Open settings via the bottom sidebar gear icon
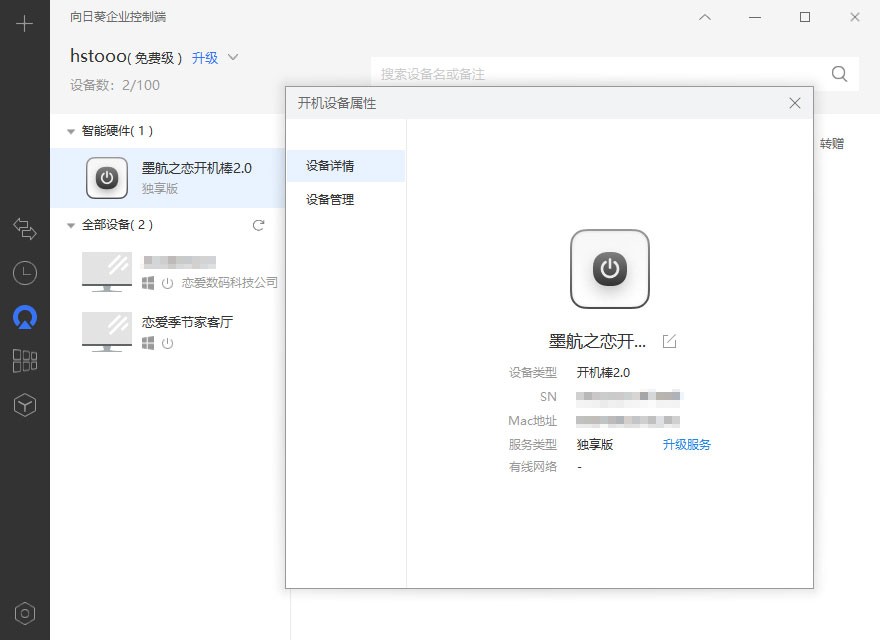 (24, 612)
